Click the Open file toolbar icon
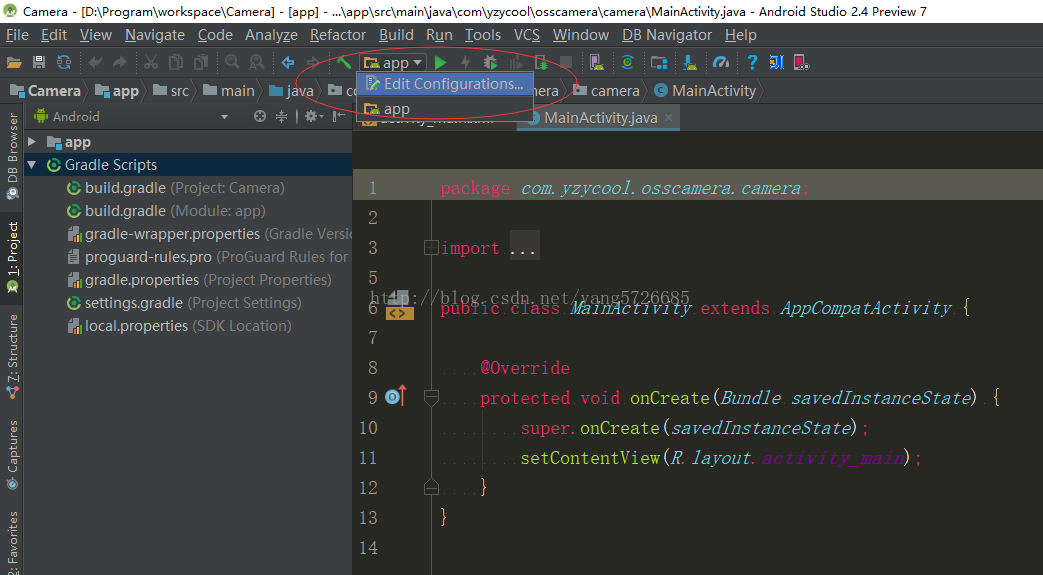 [14, 63]
